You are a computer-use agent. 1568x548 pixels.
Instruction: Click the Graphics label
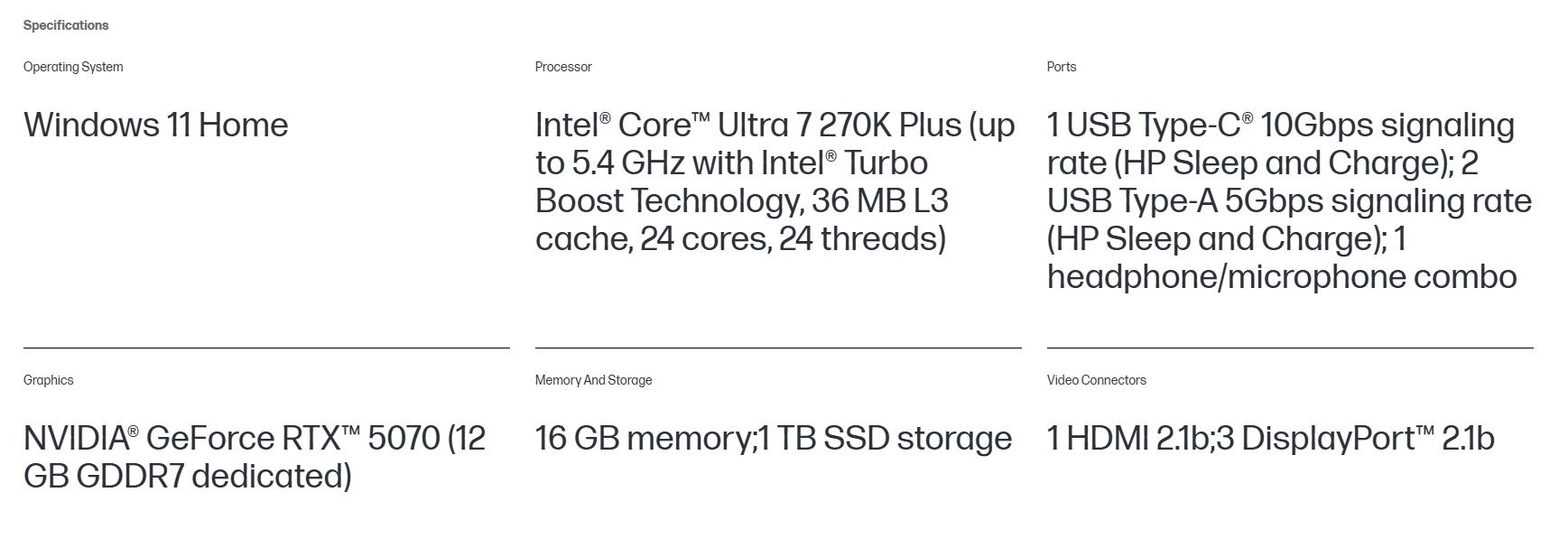tap(49, 380)
